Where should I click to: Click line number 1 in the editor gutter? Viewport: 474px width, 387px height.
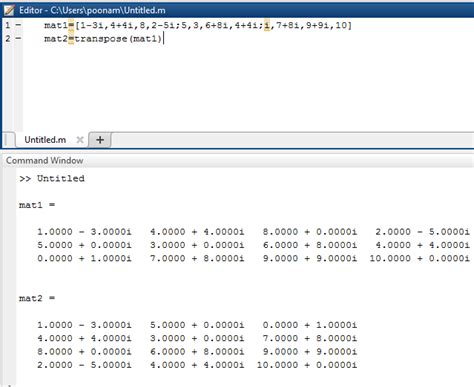point(8,25)
